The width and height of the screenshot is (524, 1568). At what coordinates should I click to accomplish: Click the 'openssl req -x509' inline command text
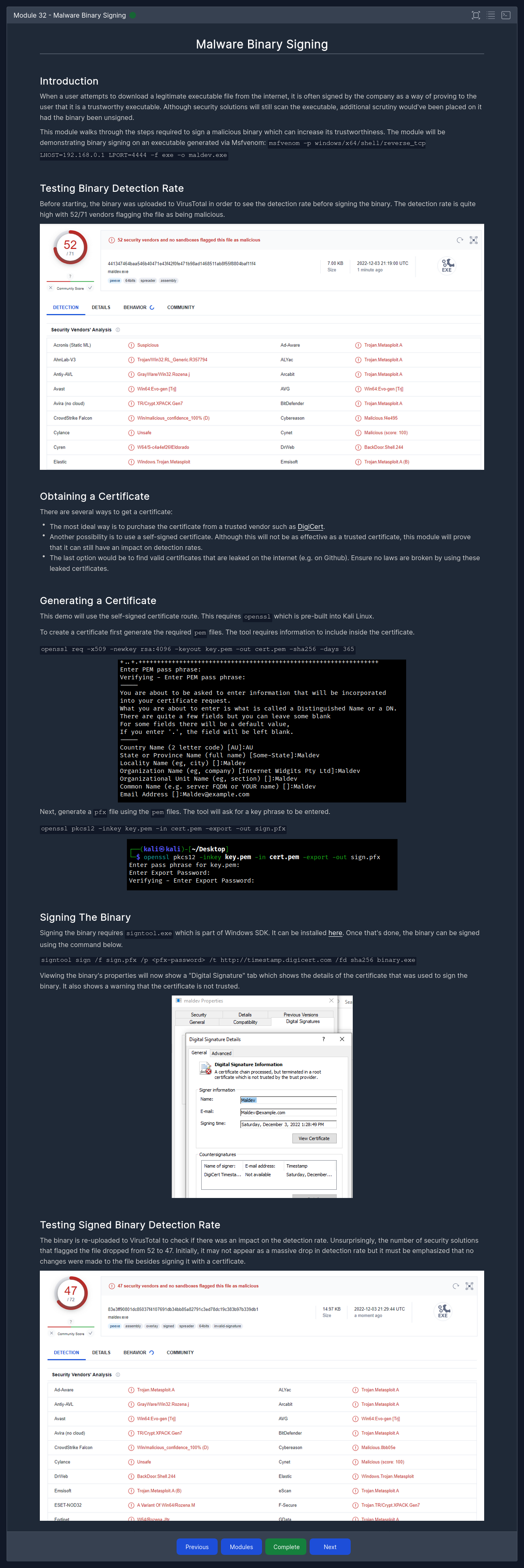coord(197,649)
